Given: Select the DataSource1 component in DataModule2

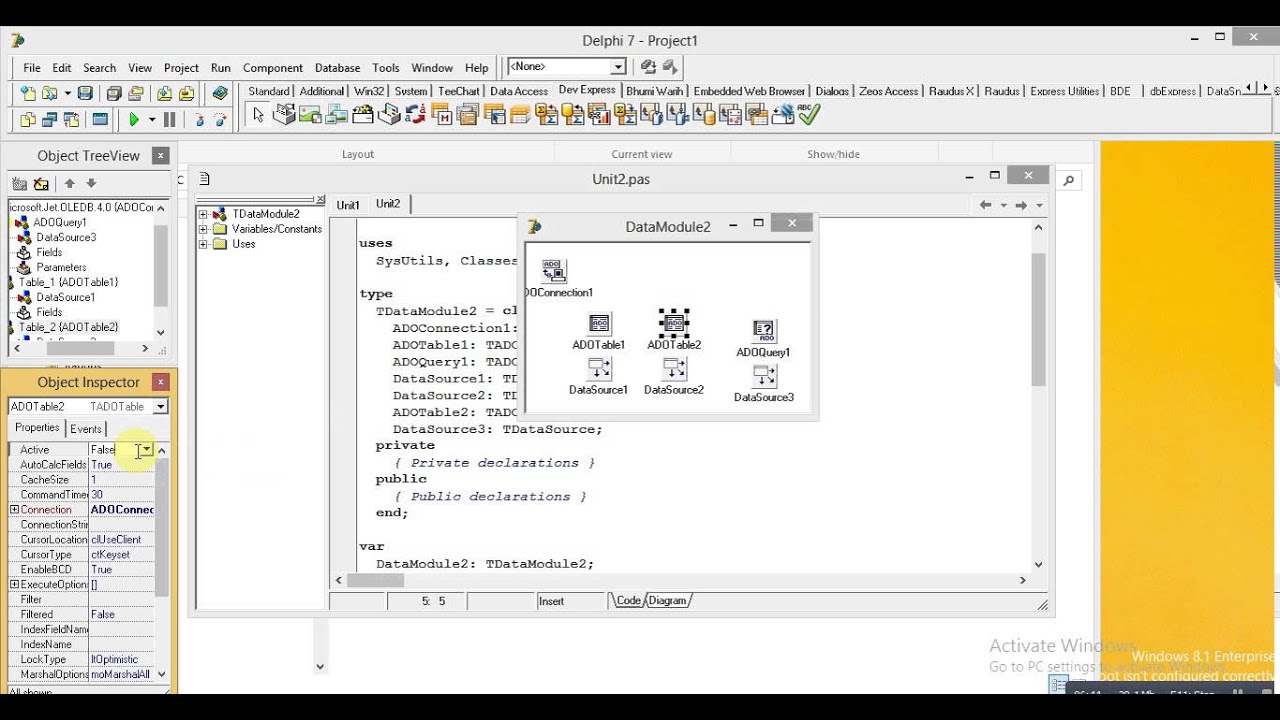Looking at the screenshot, I should point(599,369).
